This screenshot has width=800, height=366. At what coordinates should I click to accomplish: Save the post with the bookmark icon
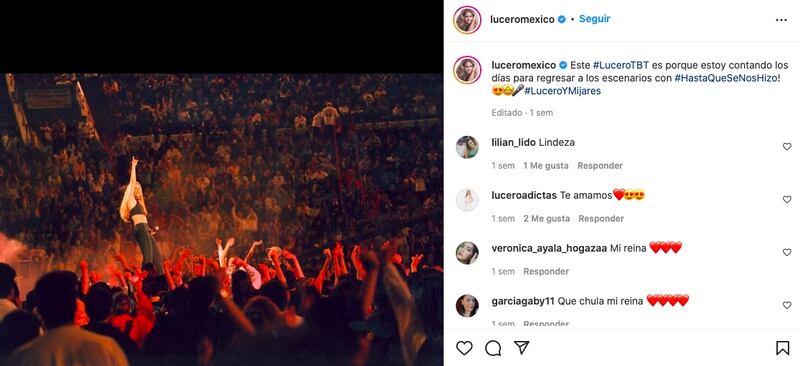782,348
